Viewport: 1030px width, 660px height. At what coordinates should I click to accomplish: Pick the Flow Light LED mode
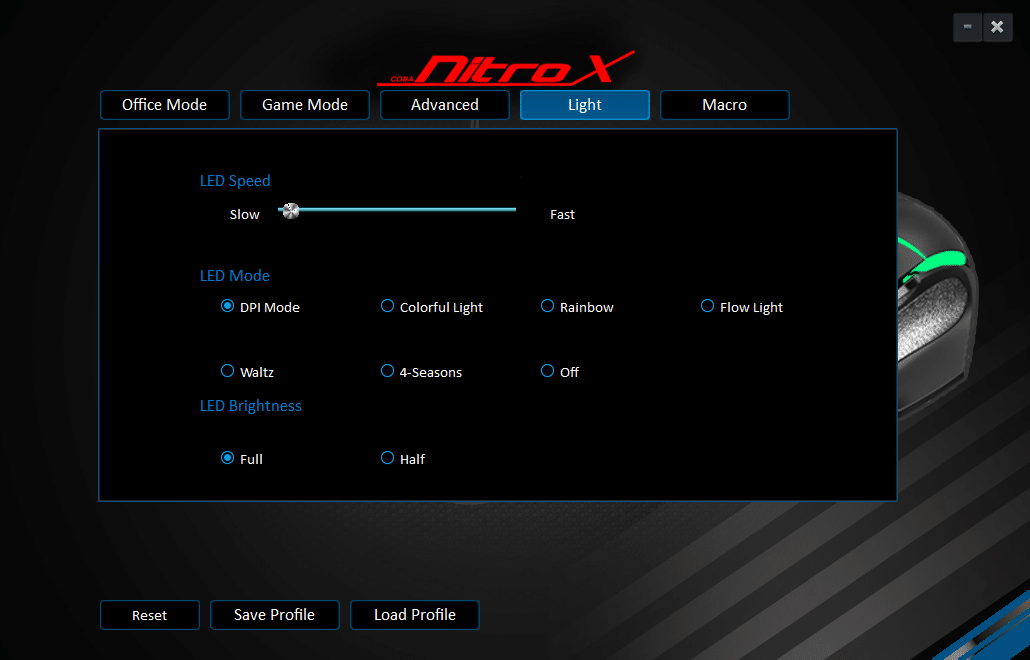708,307
